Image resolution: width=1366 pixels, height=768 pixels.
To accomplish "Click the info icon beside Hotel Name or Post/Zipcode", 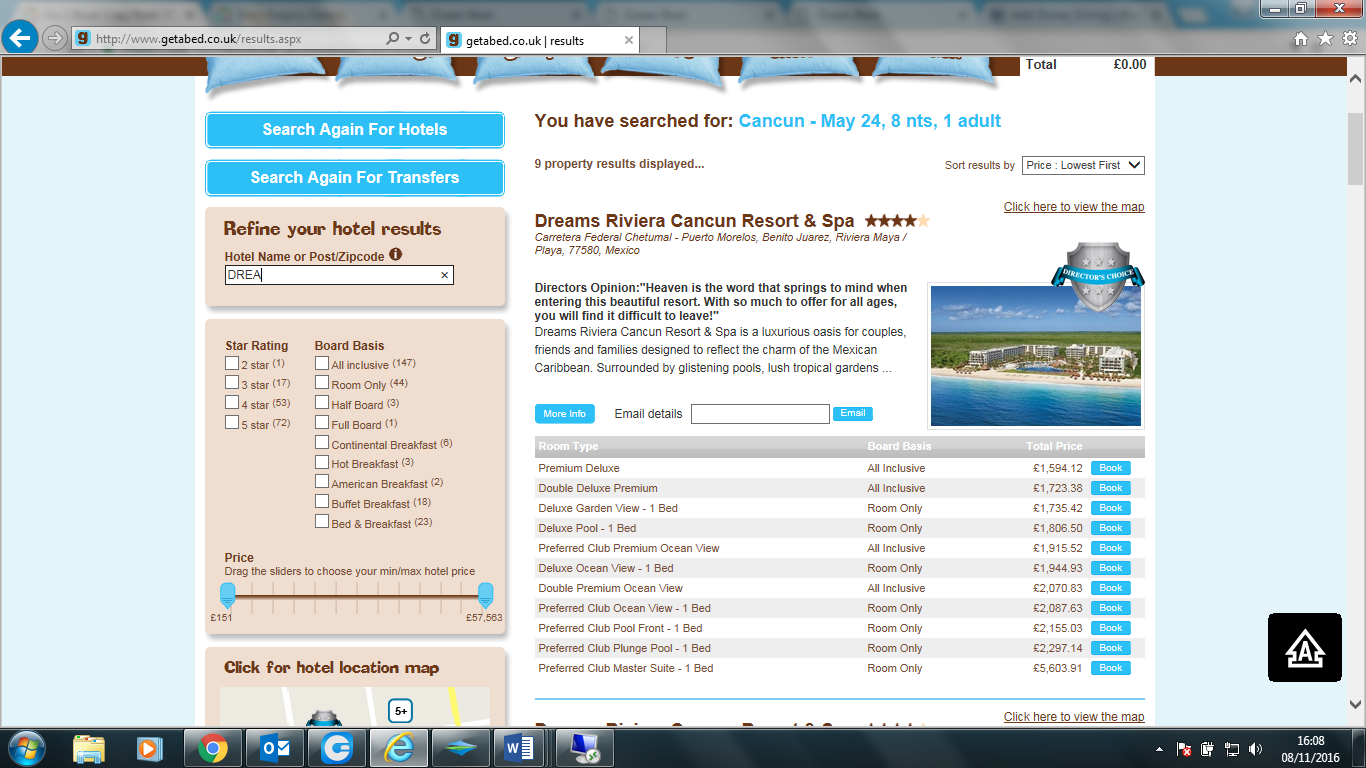I will pyautogui.click(x=396, y=255).
